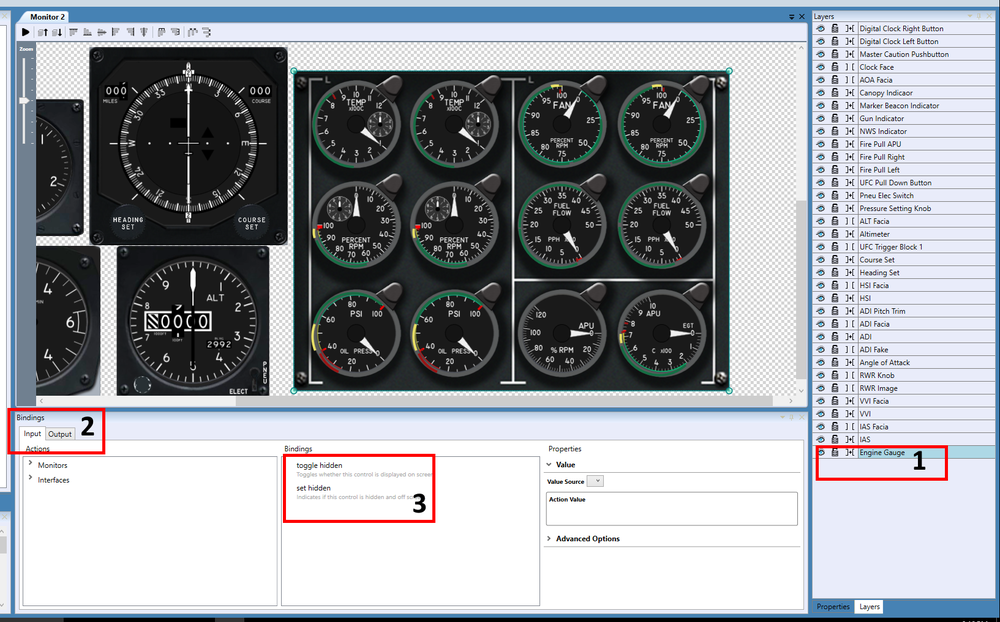Screen dimensions: 1000x622
Task: Click the preview play button in toolbar
Action: [26, 32]
